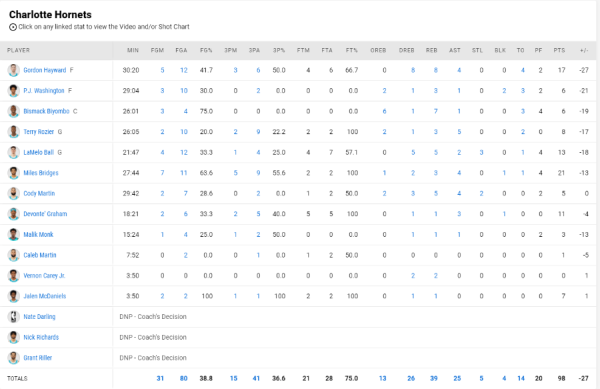Image resolution: width=600 pixels, height=389 pixels.
Task: View Miles Bridges' 7 field goals made
Action: (x=162, y=173)
